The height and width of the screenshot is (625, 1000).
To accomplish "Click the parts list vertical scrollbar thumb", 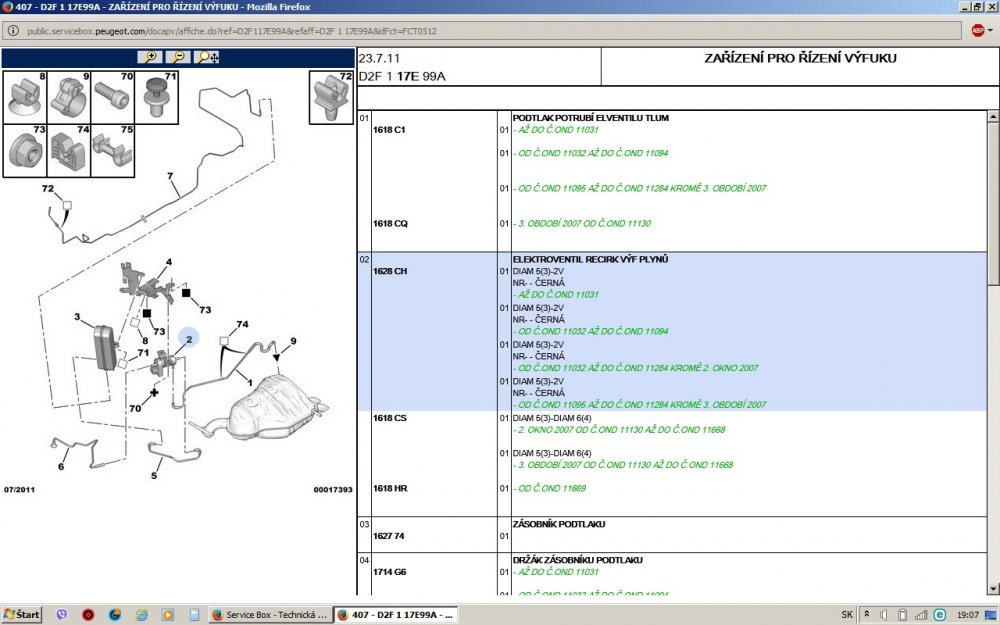I will [x=993, y=204].
